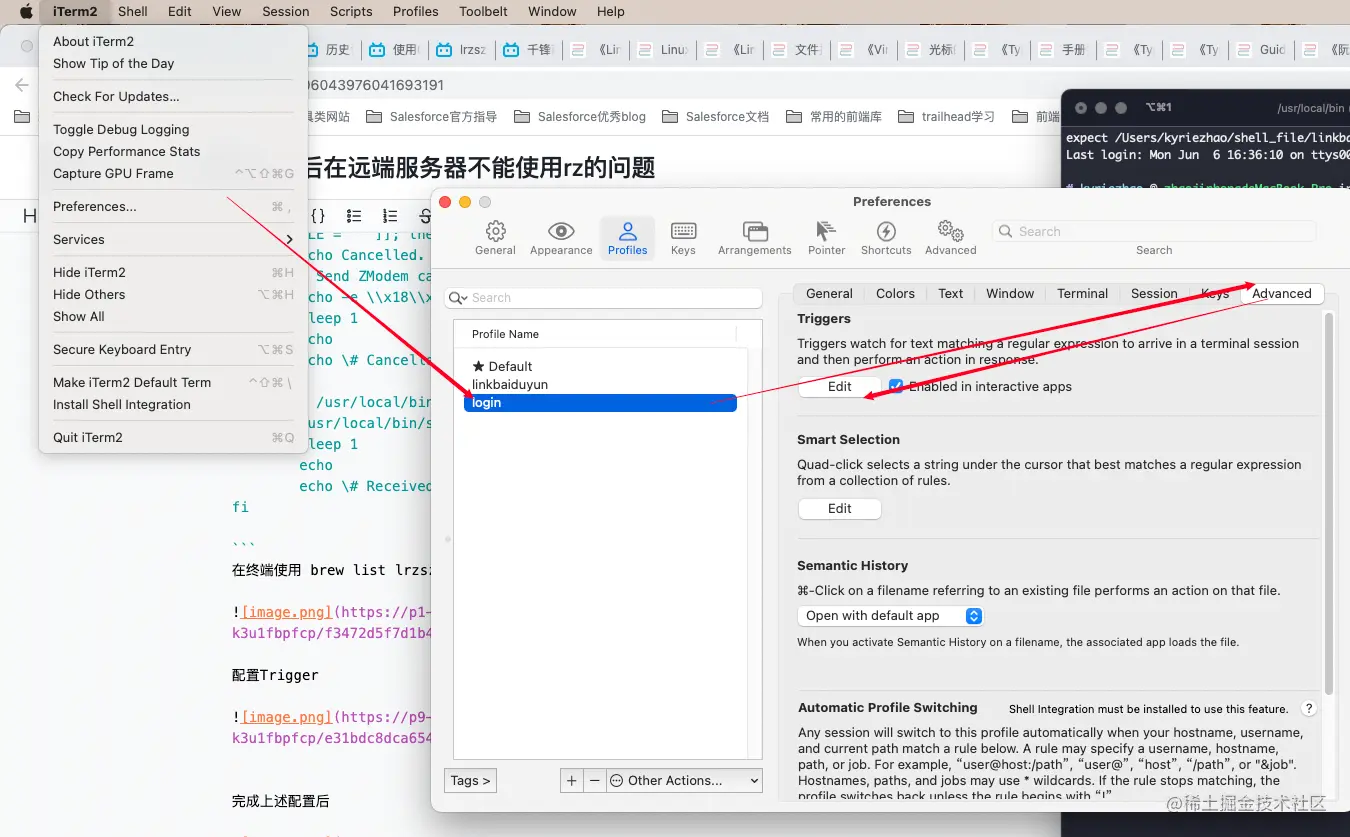
Task: Click the Profile Name column header
Action: click(505, 334)
